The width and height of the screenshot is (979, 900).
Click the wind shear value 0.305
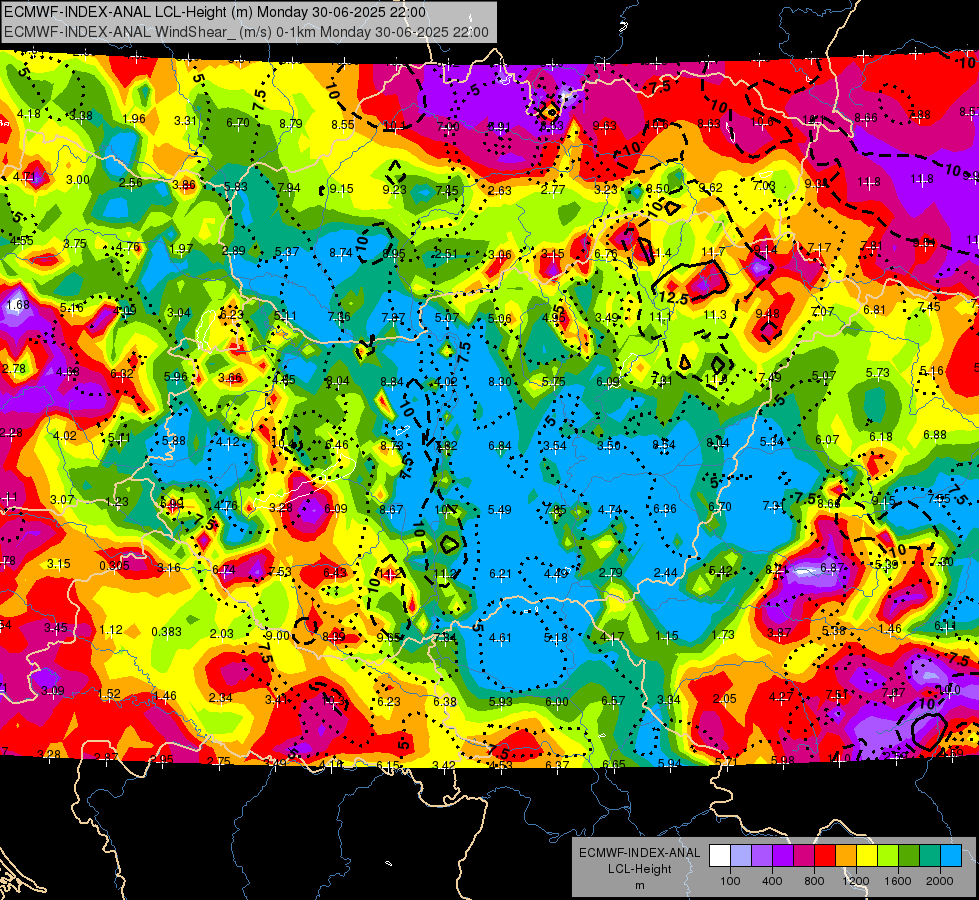click(114, 565)
